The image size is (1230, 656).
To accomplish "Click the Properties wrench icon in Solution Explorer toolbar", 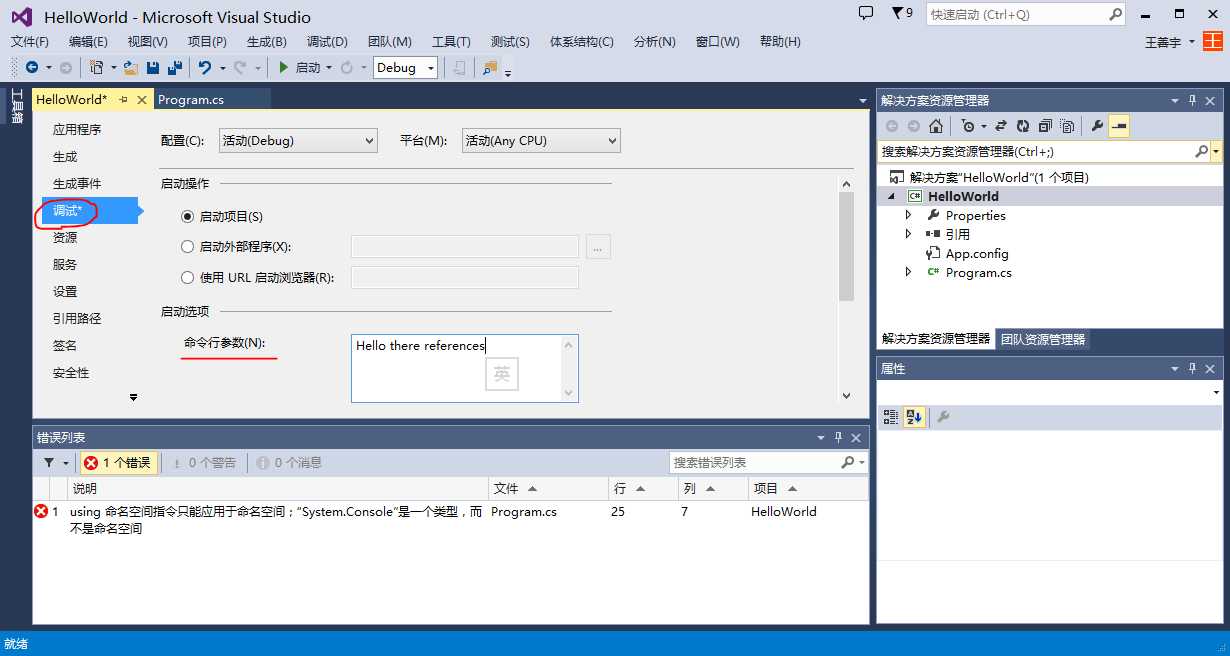I will 1097,126.
